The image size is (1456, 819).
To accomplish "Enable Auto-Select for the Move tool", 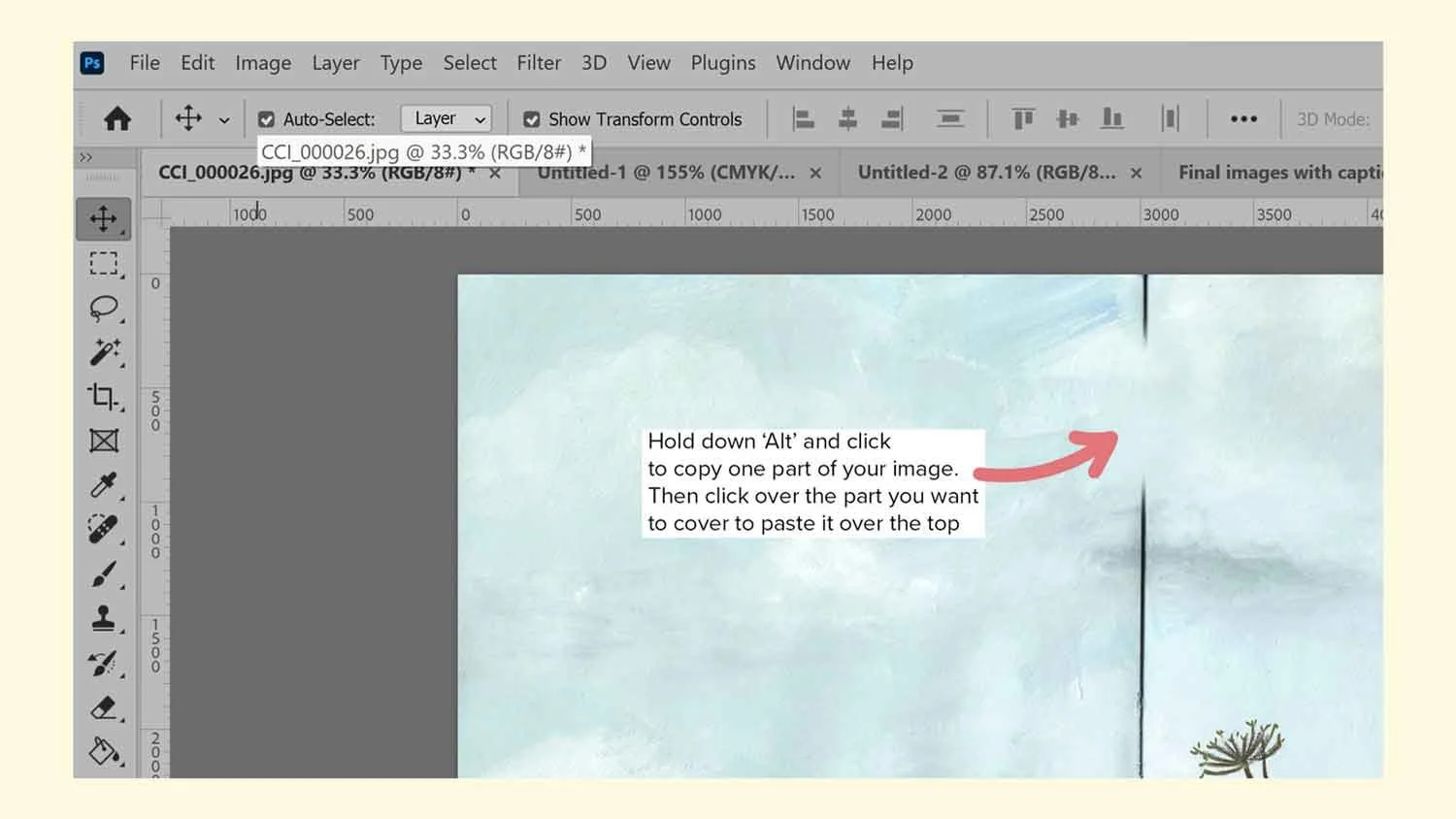I will tap(266, 118).
